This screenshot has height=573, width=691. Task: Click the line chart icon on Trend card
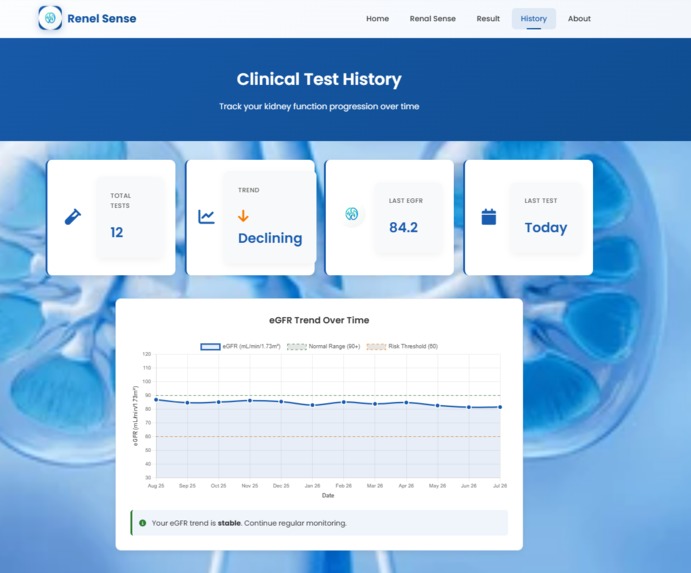coord(206,216)
